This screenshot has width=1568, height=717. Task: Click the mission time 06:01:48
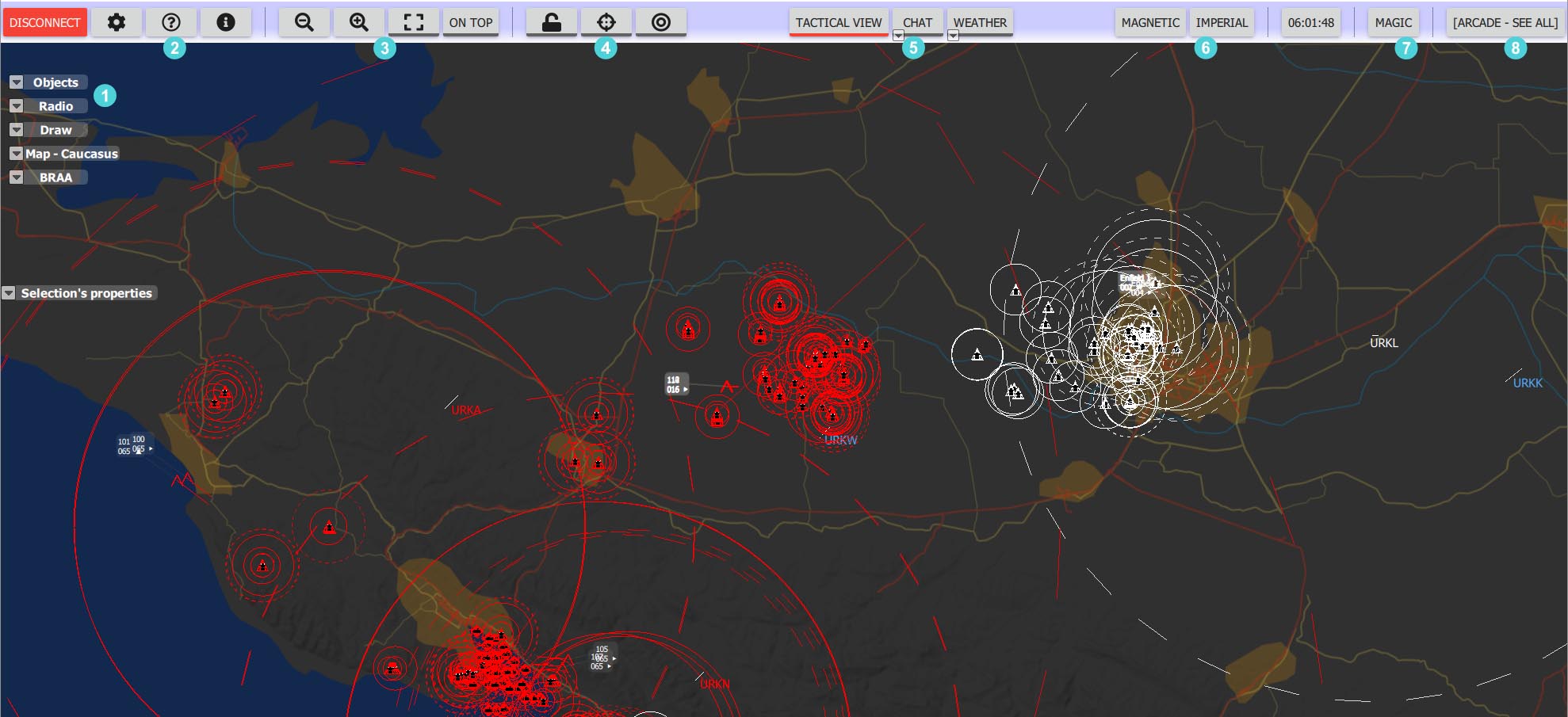(1311, 22)
